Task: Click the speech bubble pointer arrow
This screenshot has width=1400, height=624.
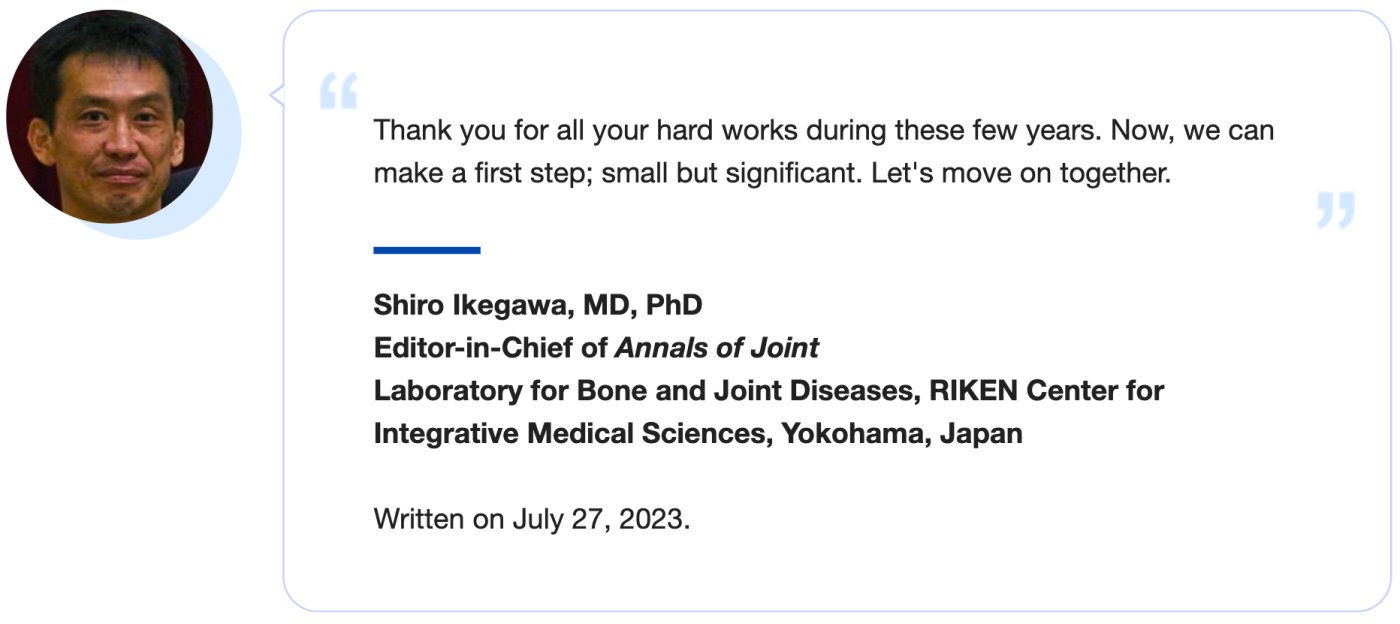Action: click(x=277, y=95)
